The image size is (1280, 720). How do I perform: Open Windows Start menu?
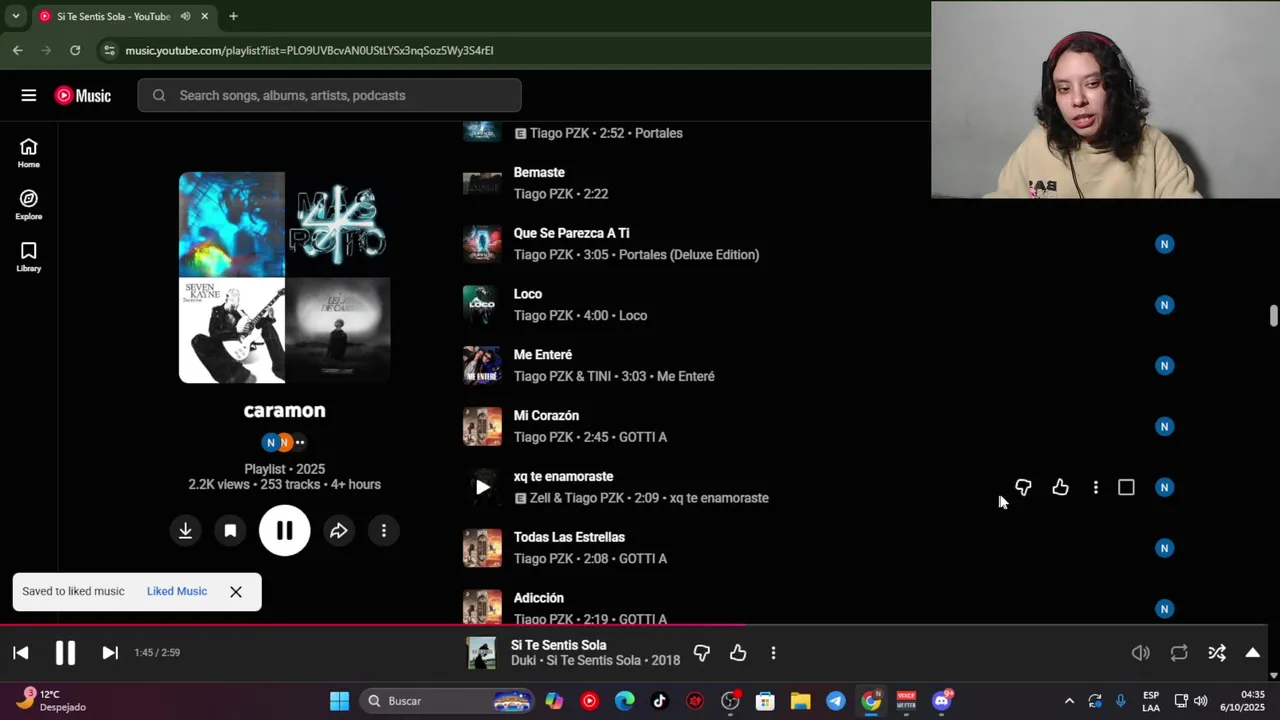pyautogui.click(x=340, y=701)
